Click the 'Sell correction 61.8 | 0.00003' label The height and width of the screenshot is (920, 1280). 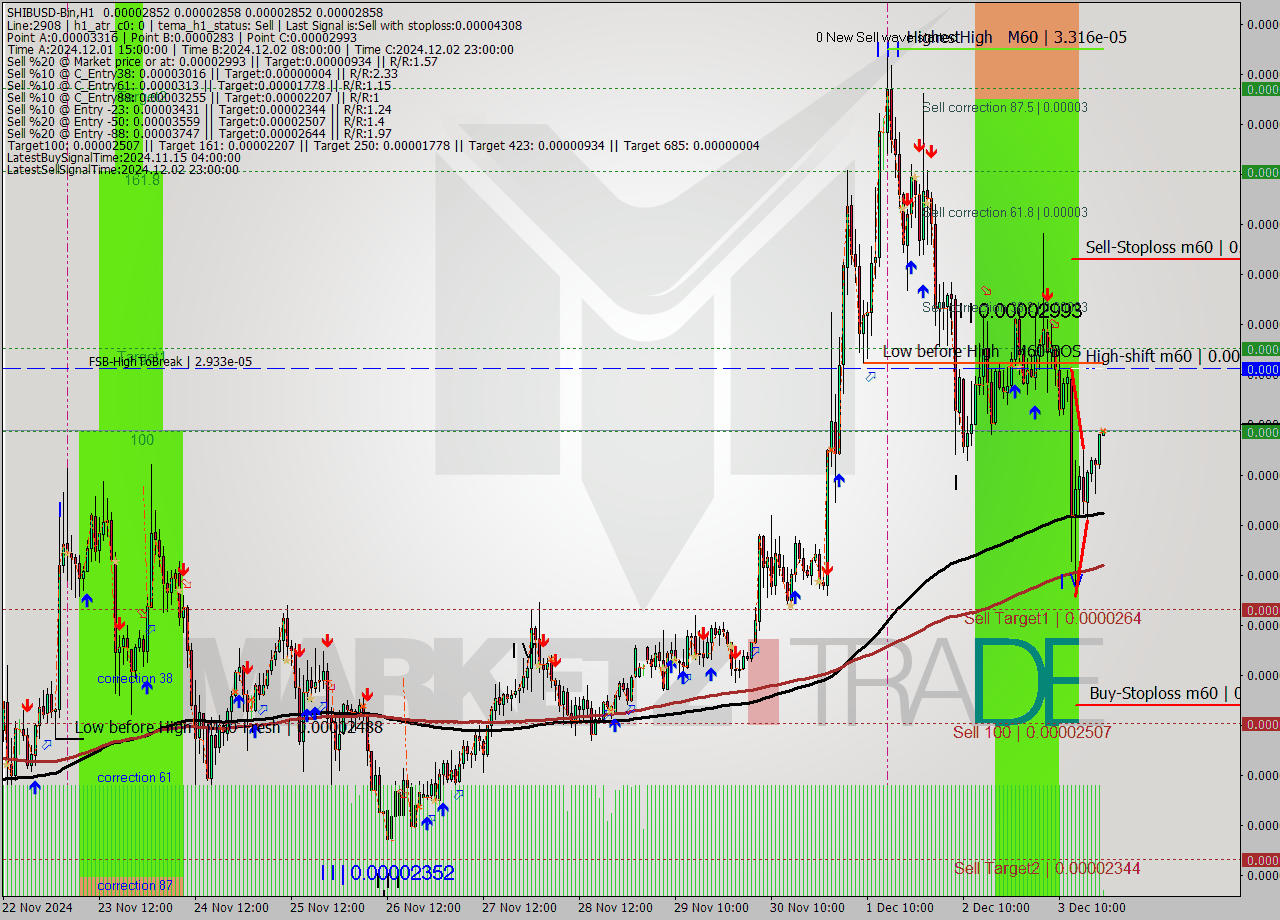tap(1005, 212)
